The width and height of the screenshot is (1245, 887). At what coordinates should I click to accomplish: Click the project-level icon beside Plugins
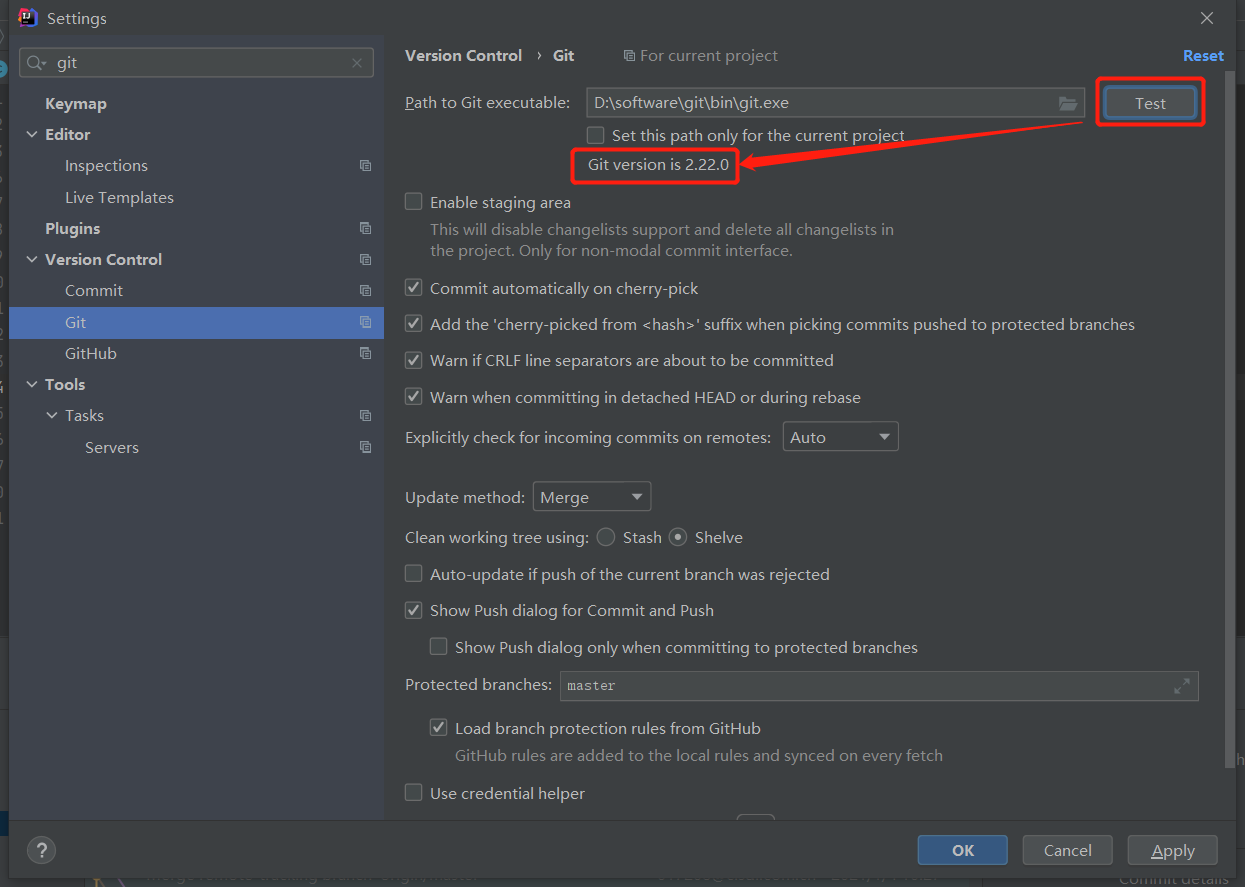pyautogui.click(x=365, y=228)
